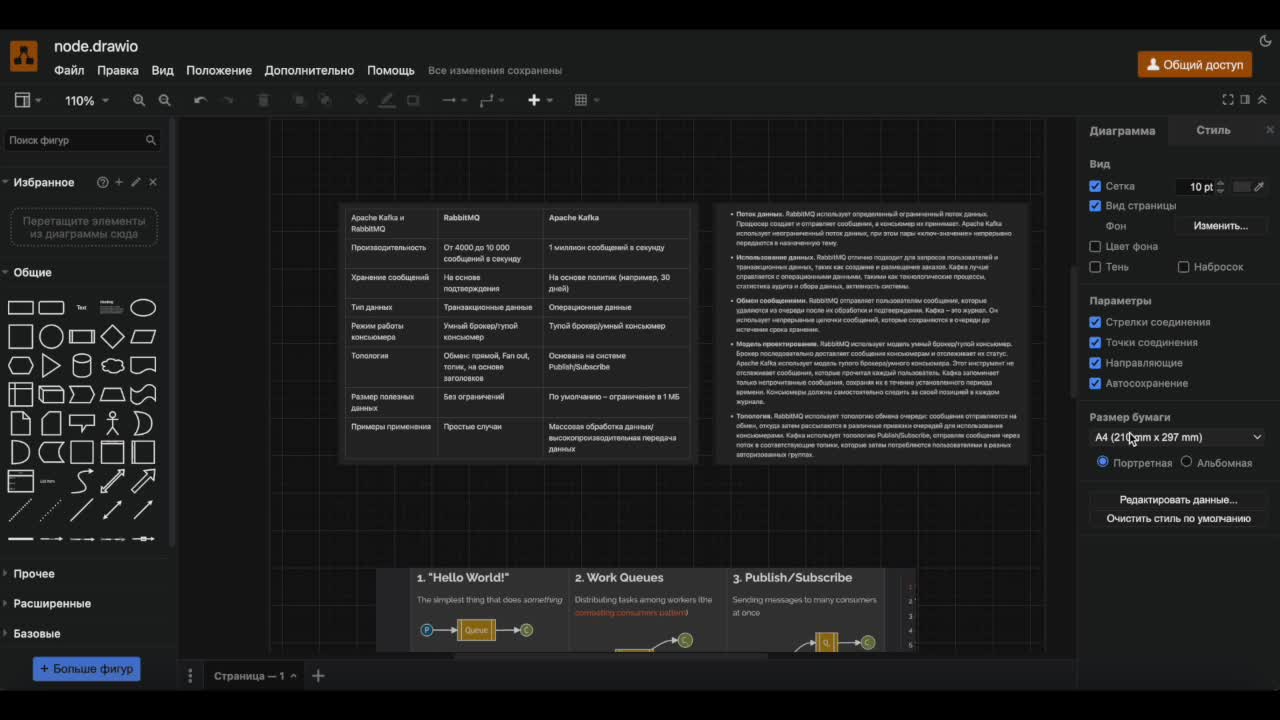This screenshot has width=1280, height=720.
Task: Click the Изменить... background button
Action: point(1220,226)
